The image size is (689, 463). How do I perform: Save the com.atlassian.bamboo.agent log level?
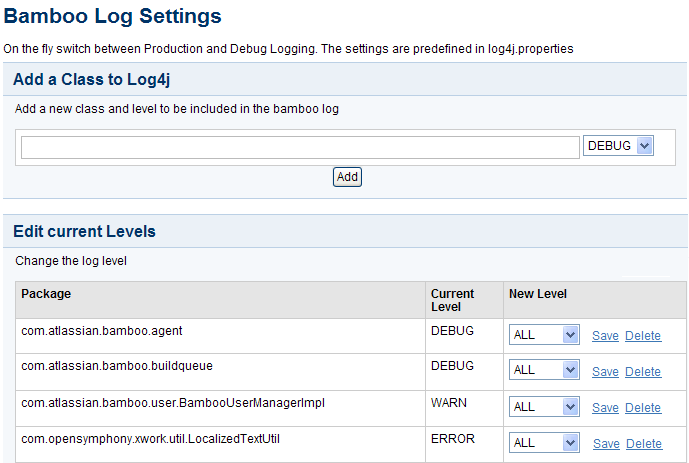click(x=605, y=336)
